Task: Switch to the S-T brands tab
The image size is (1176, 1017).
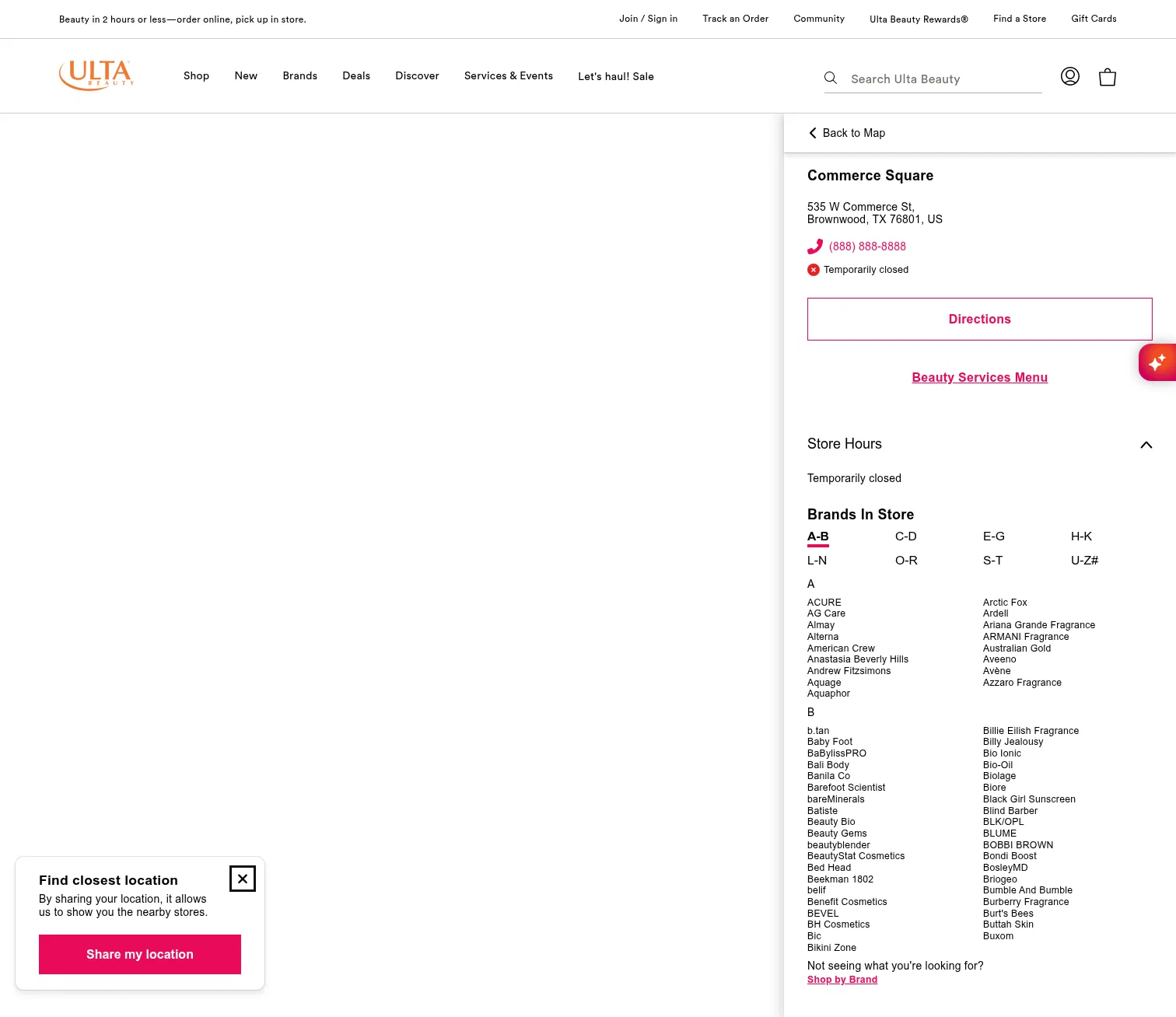Action: tap(993, 561)
